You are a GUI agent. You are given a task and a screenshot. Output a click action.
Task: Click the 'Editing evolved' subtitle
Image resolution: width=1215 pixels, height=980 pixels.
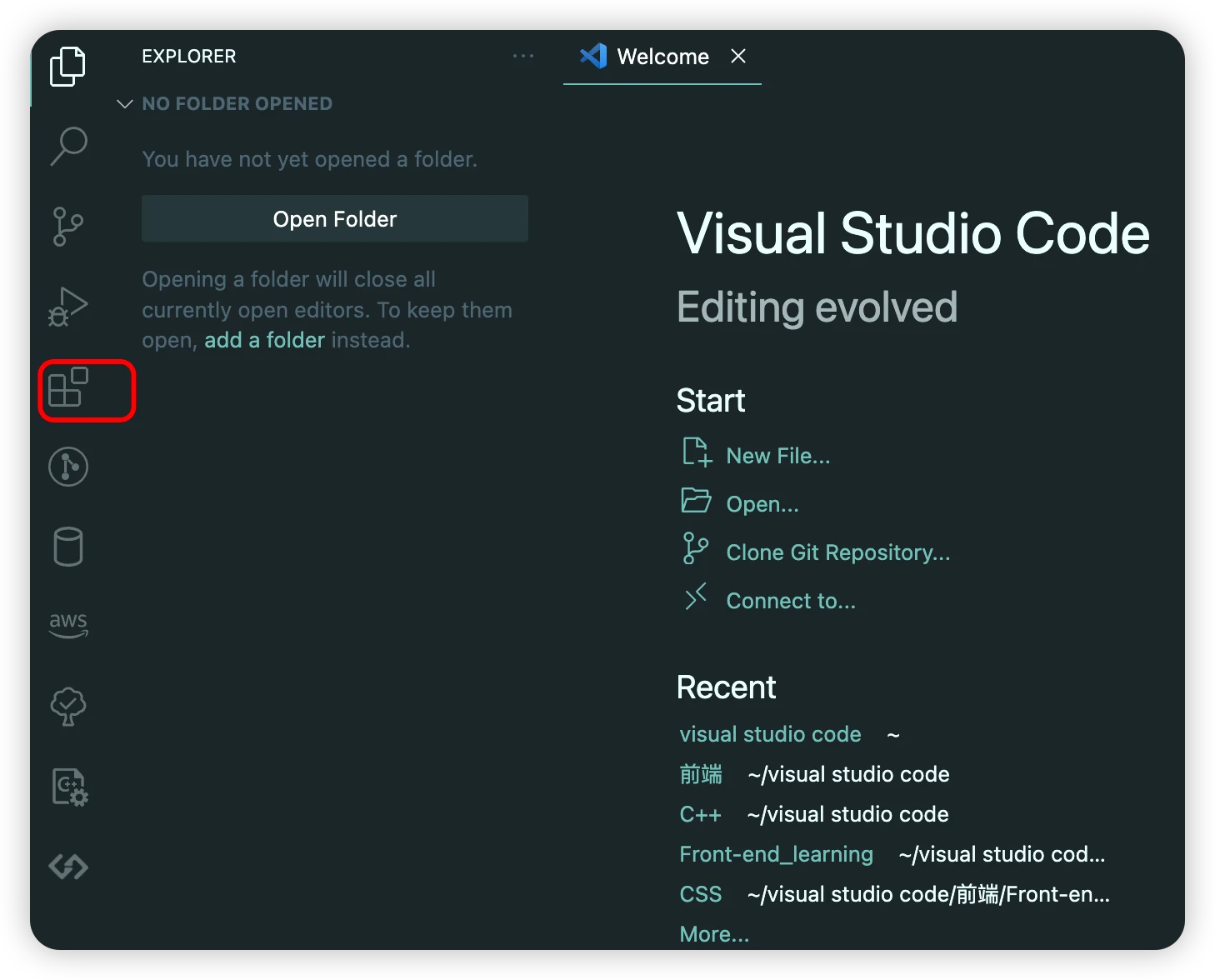[x=817, y=307]
